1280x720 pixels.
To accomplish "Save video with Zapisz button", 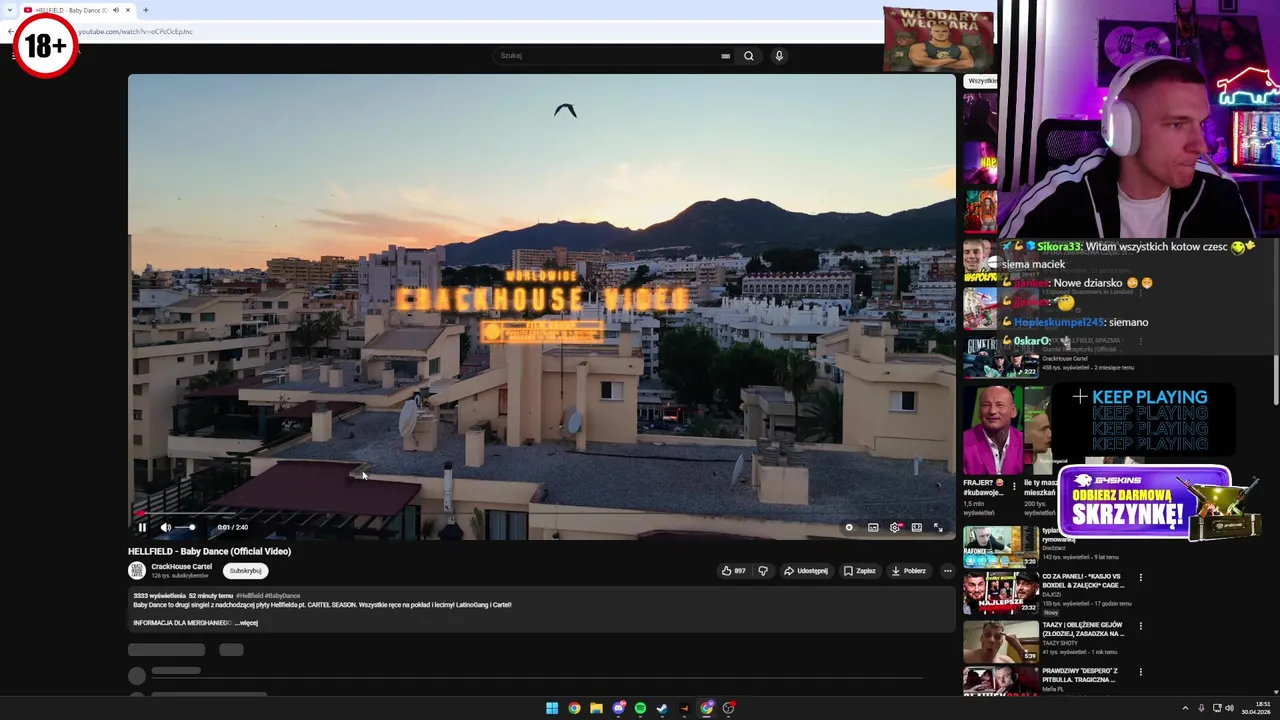I will 859,571.
